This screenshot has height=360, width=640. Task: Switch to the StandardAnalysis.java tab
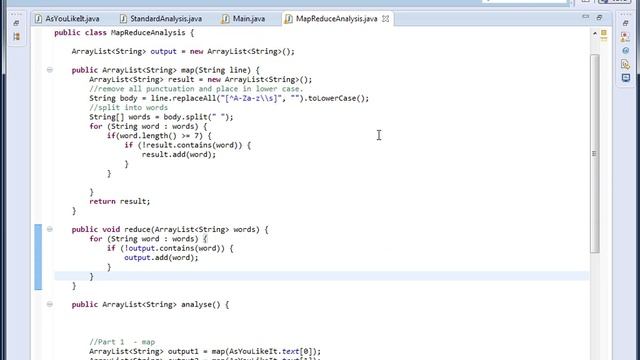click(x=161, y=19)
